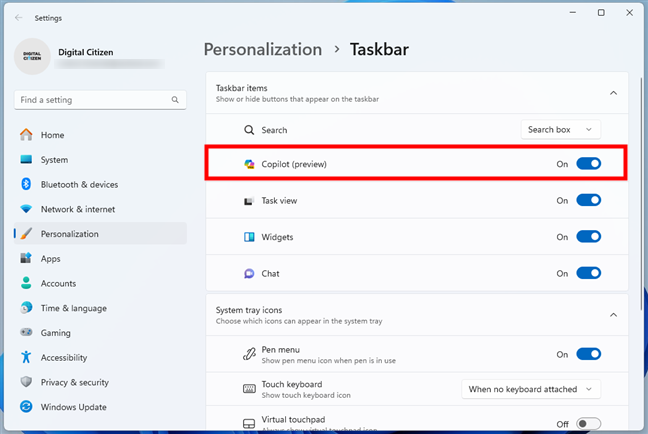Click the settings page vertical scrollbar
Image resolution: width=648 pixels, height=434 pixels.
point(642,192)
